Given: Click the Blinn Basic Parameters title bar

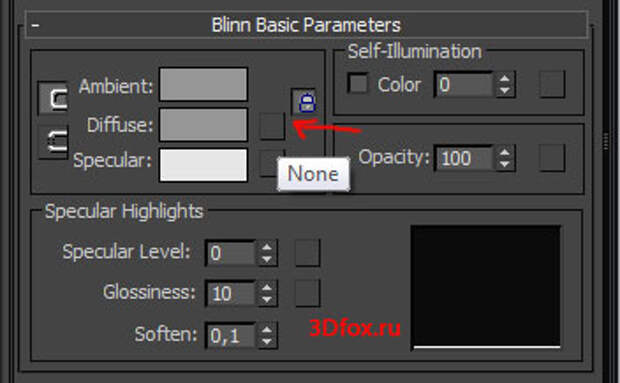Looking at the screenshot, I should [306, 25].
